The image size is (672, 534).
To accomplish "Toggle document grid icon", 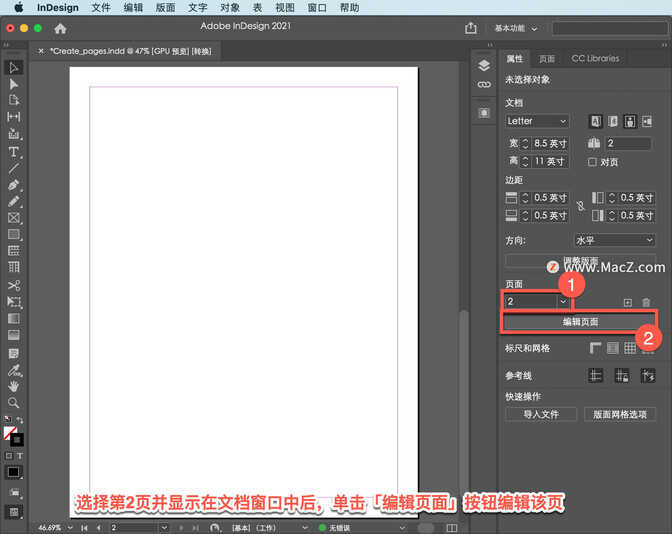I will [x=630, y=348].
